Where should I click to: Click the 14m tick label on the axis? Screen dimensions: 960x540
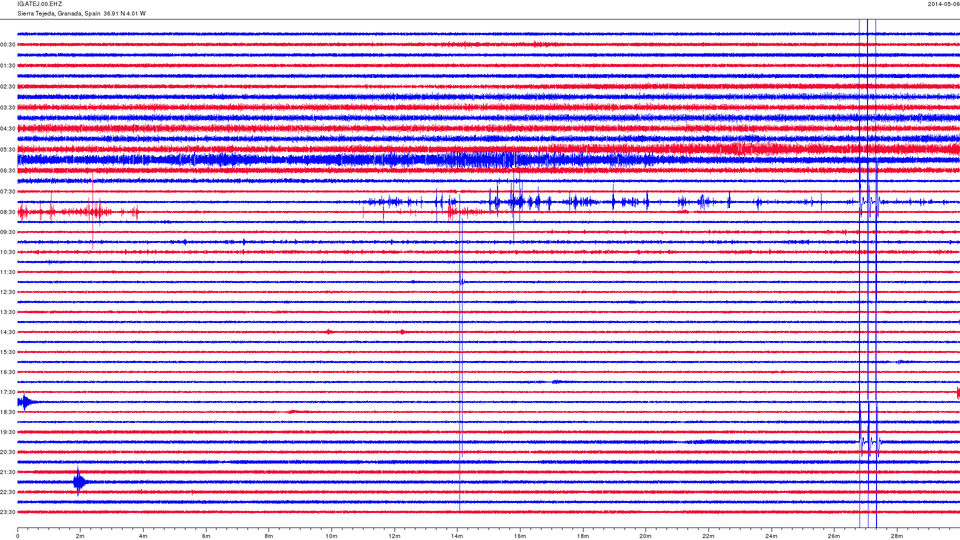pos(457,536)
